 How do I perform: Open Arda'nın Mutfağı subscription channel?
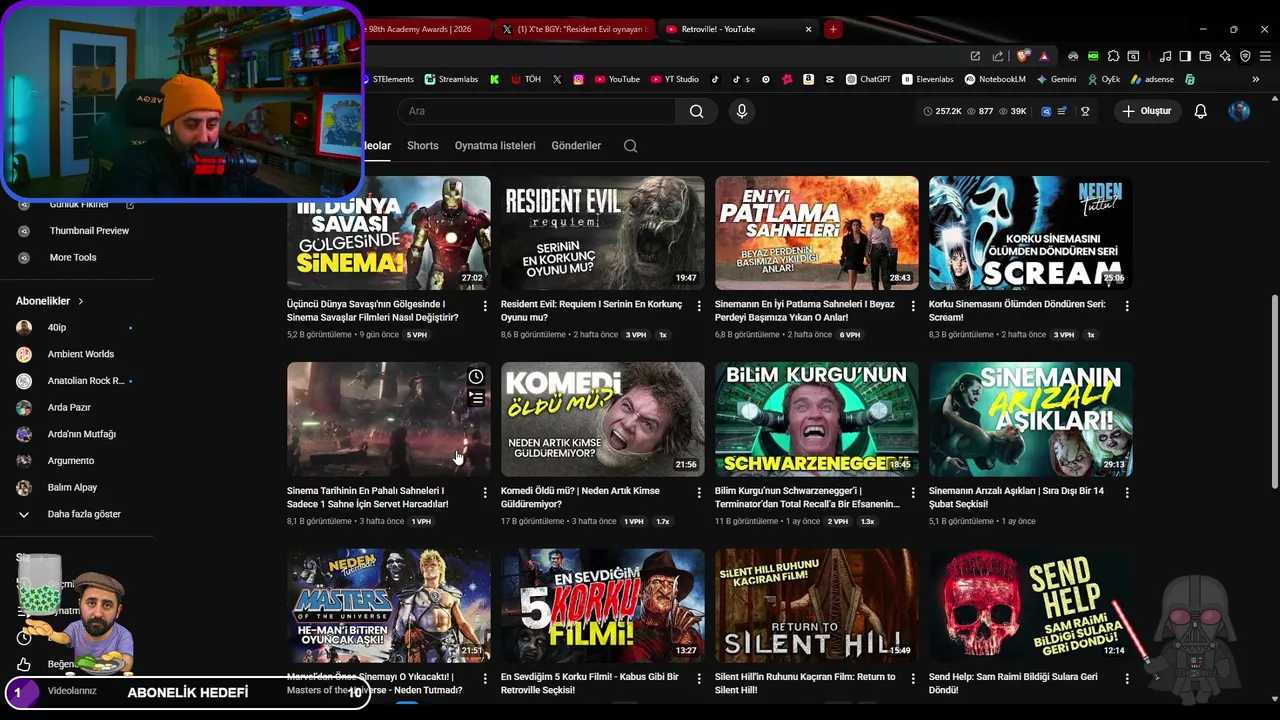pos(82,434)
